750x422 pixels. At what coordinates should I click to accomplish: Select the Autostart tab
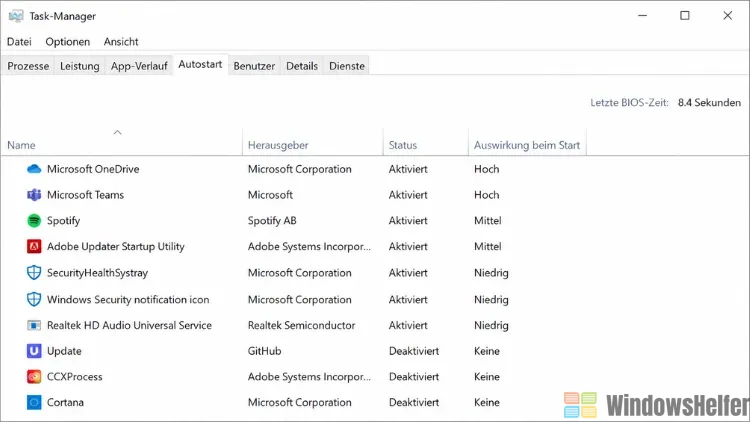coord(200,64)
